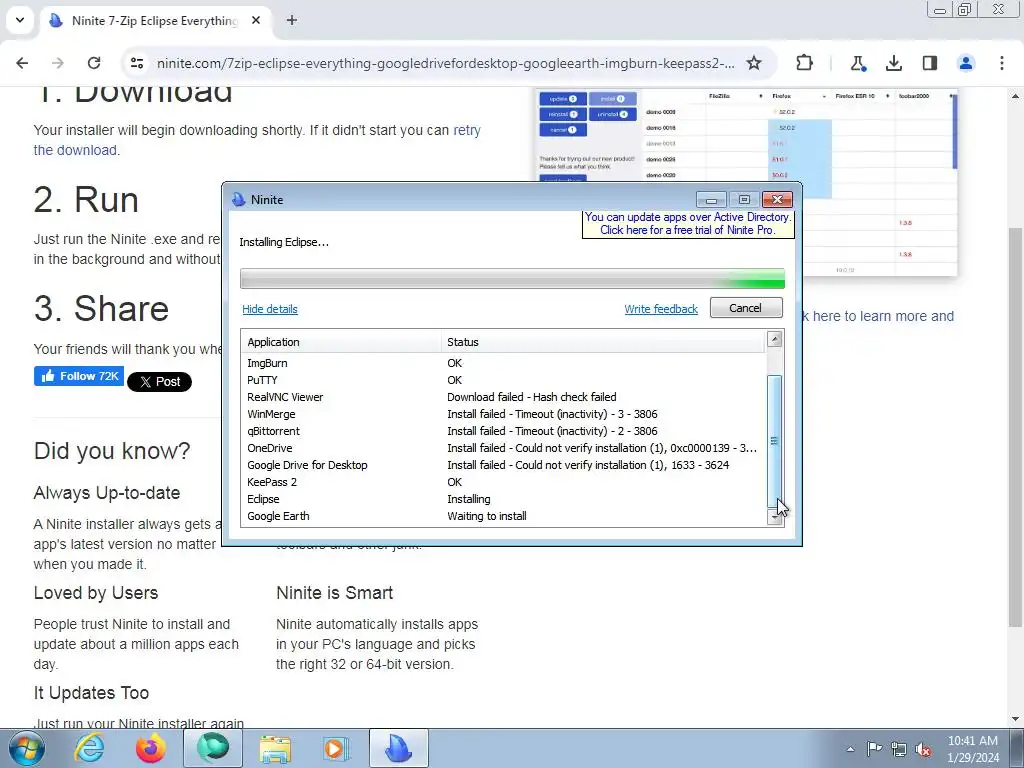Viewport: 1024px width, 768px height.
Task: Click the Status column header
Action: [602, 342]
